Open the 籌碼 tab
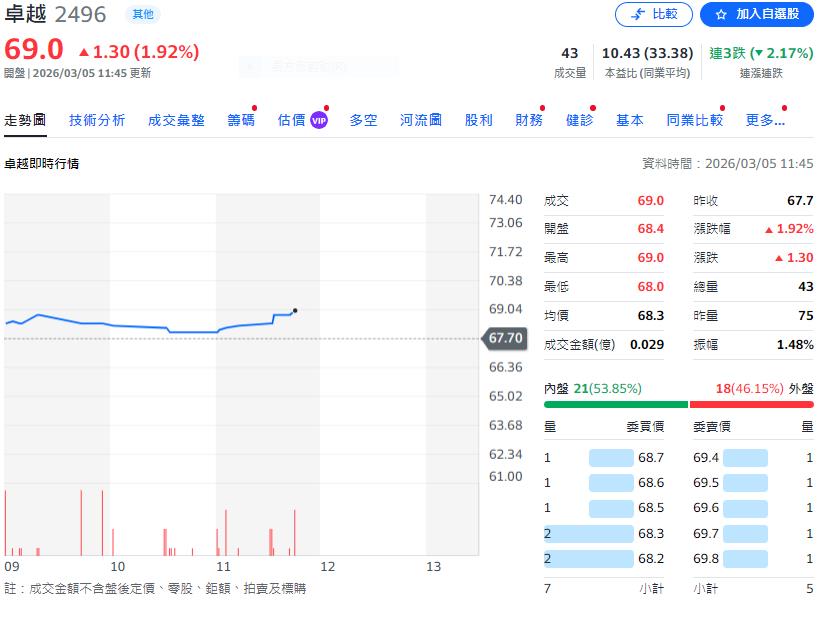Screen dimensions: 830x617 pos(241,120)
